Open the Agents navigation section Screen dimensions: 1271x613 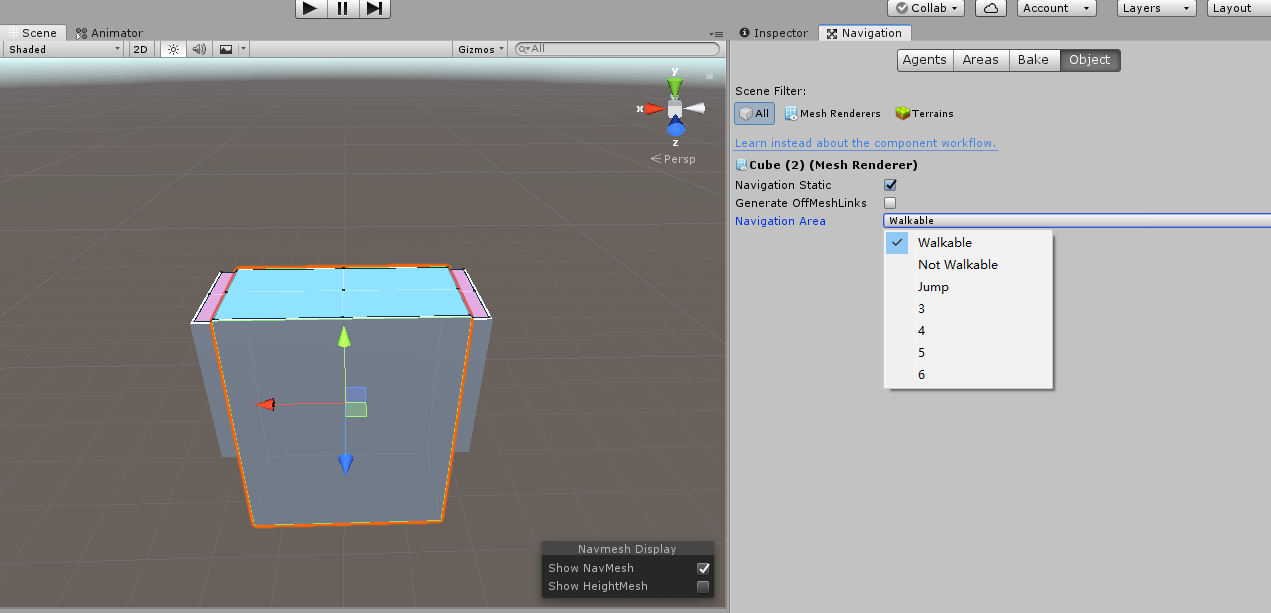[x=924, y=60]
